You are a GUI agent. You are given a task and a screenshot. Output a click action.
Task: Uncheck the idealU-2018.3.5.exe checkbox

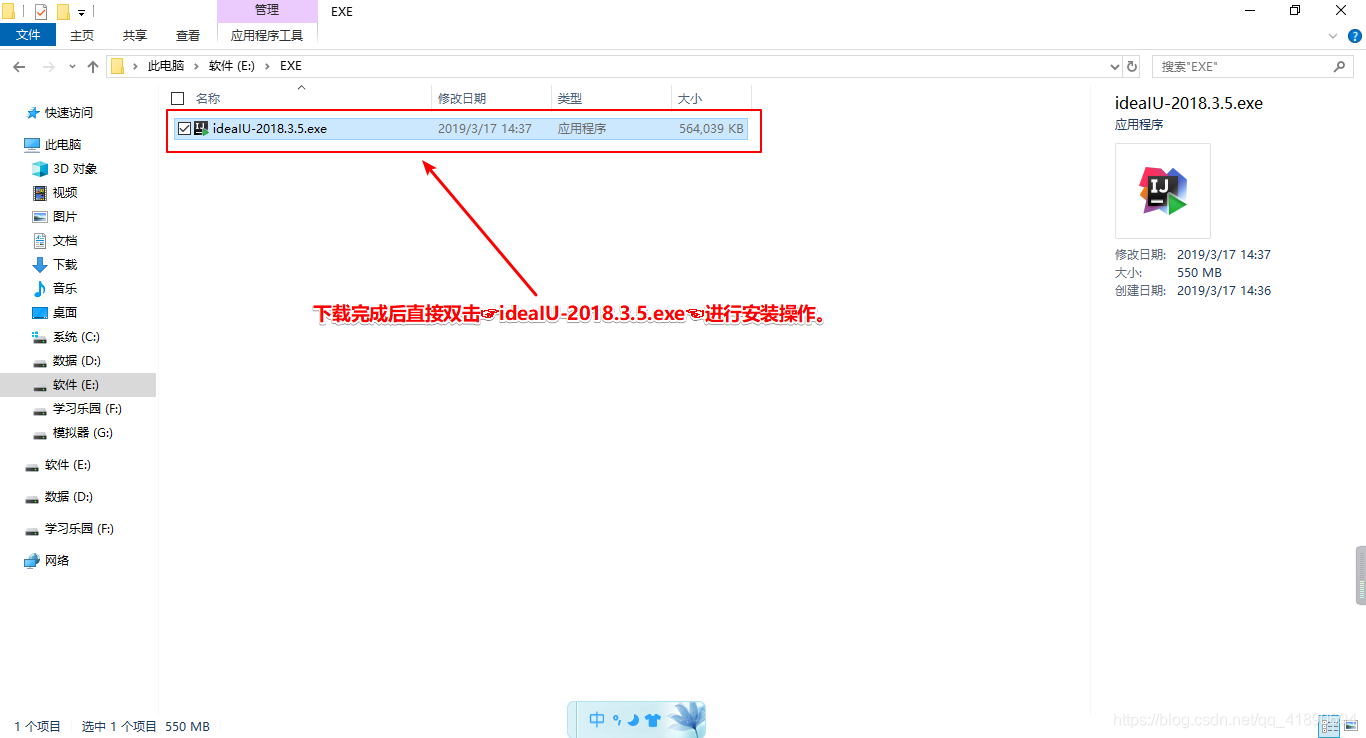[x=184, y=128]
